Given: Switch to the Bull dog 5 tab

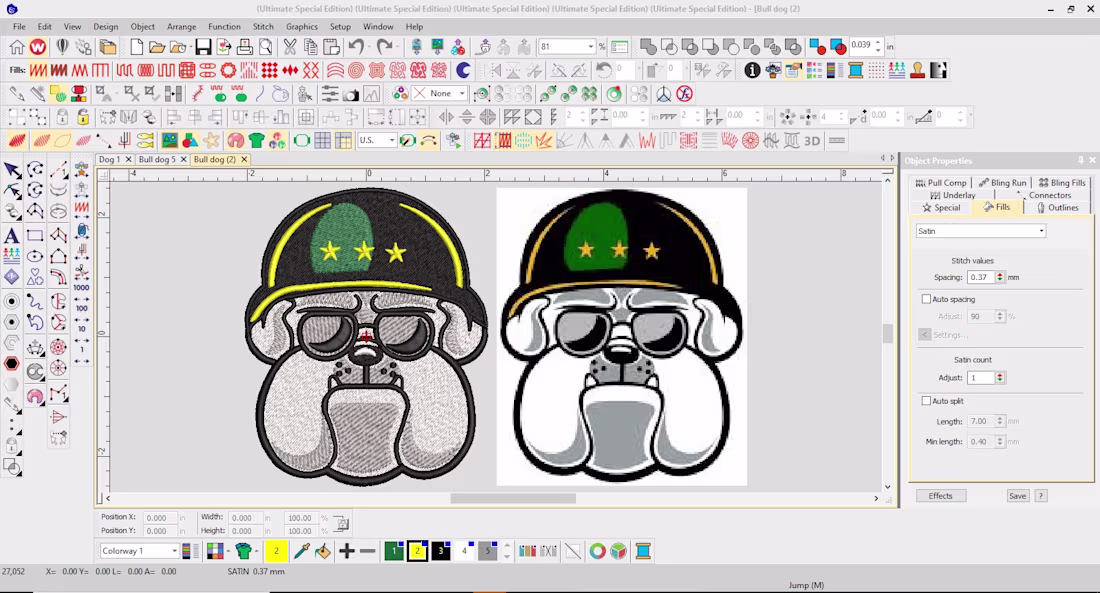Looking at the screenshot, I should pyautogui.click(x=157, y=159).
